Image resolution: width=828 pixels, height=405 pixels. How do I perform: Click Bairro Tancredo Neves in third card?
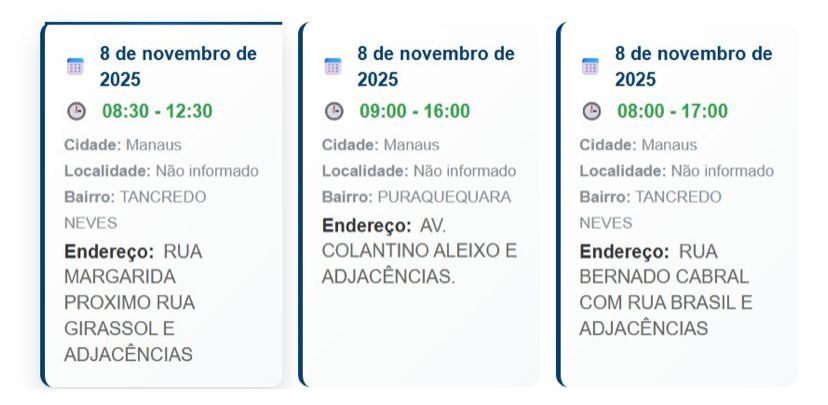tap(650, 209)
